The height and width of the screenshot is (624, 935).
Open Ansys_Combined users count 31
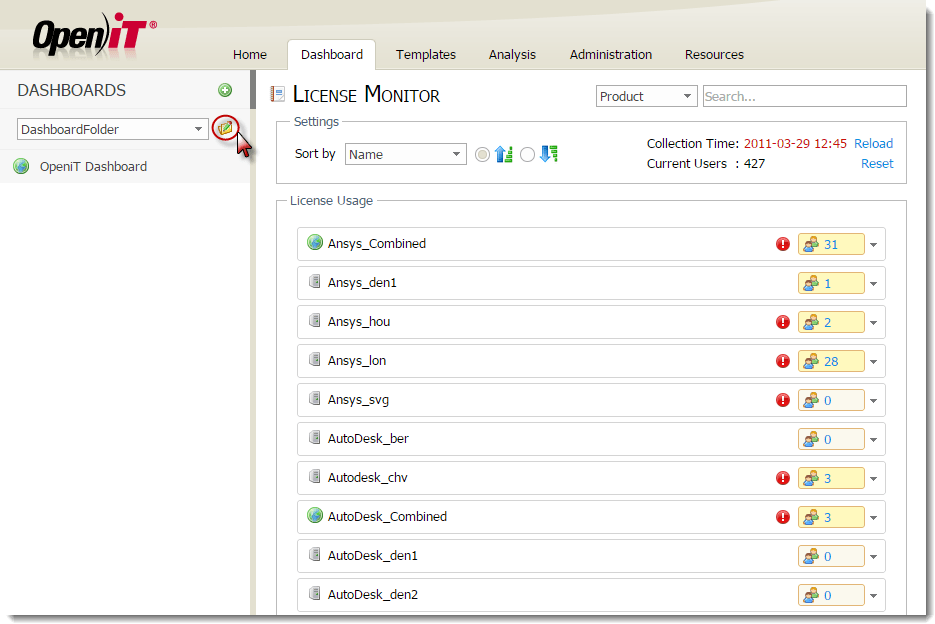point(831,244)
